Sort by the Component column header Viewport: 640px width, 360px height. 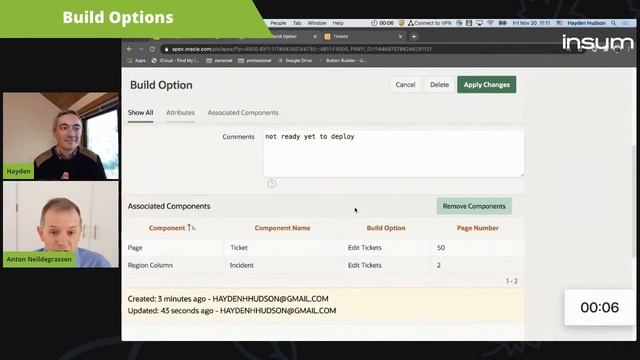pos(167,228)
